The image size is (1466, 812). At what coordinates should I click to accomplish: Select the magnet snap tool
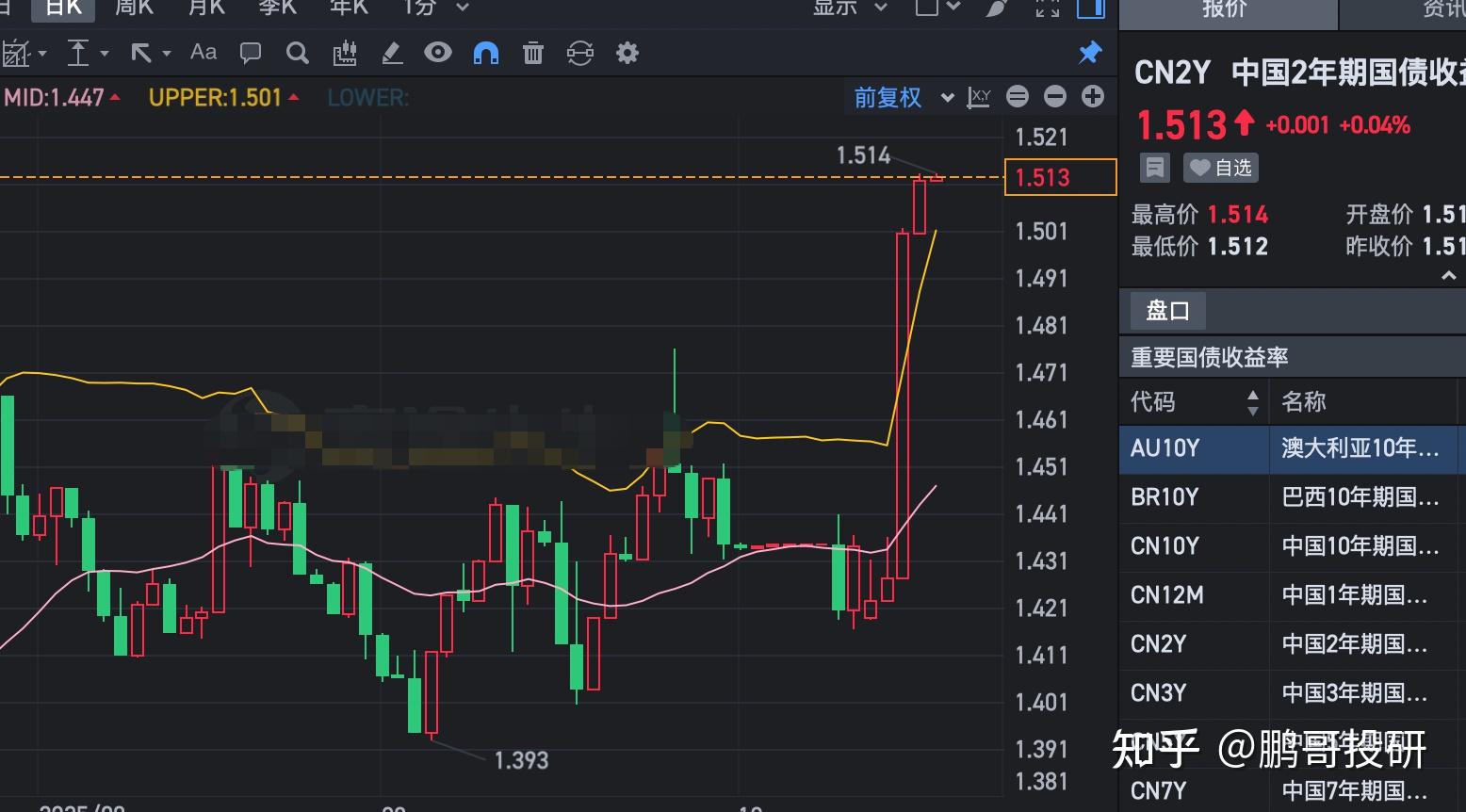point(485,53)
